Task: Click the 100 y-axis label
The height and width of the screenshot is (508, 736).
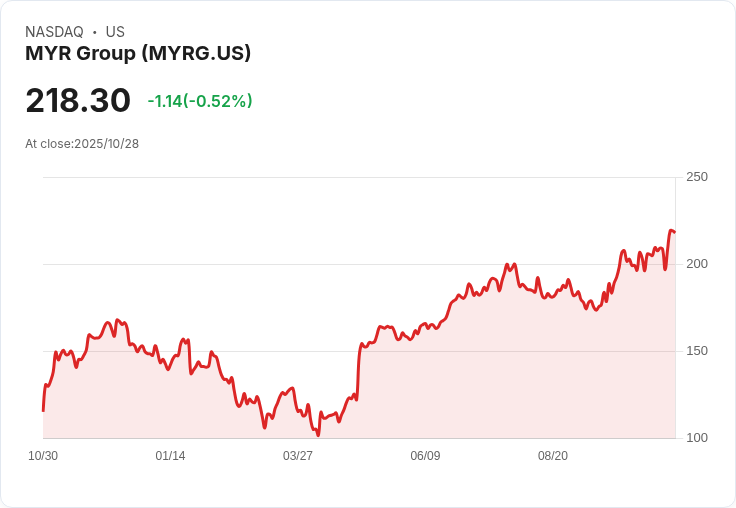Action: coord(696,438)
